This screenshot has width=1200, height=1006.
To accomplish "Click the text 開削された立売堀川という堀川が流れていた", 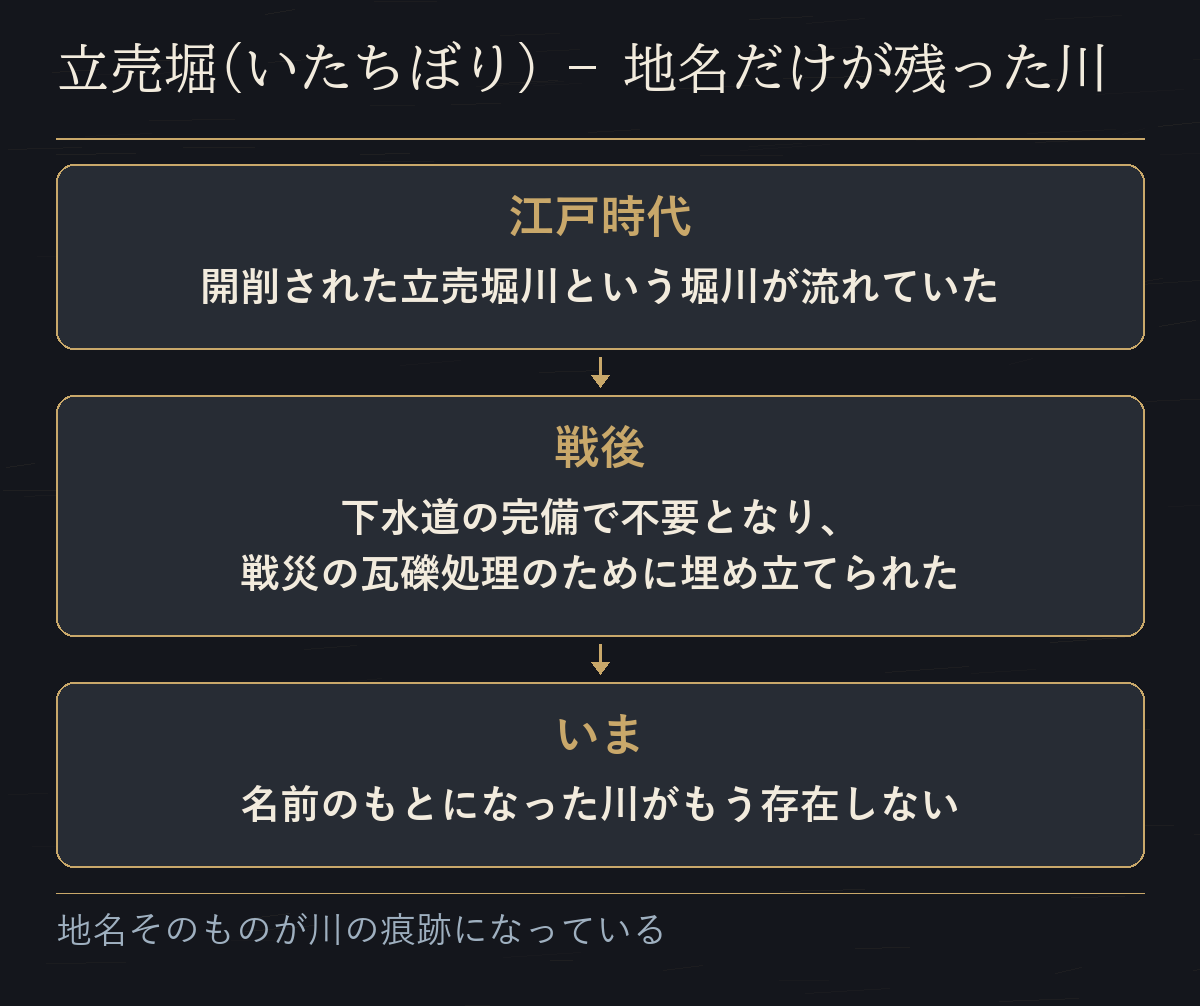I will pos(600,287).
